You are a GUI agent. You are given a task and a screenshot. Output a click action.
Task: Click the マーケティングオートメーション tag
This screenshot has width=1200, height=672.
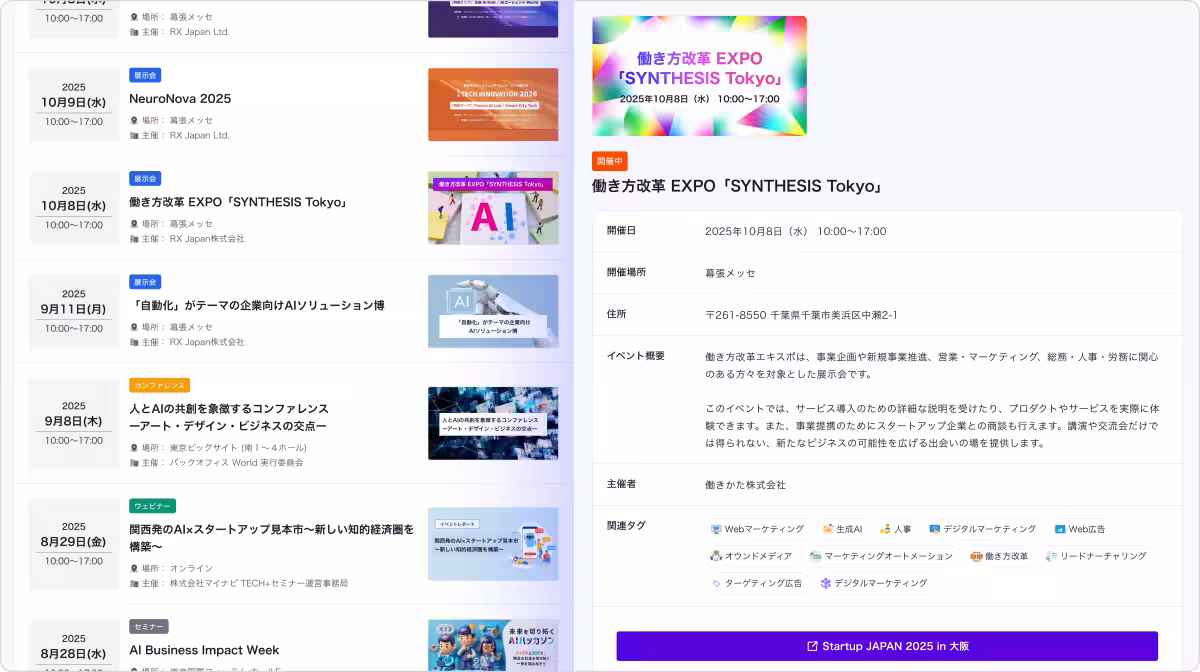[x=884, y=555]
